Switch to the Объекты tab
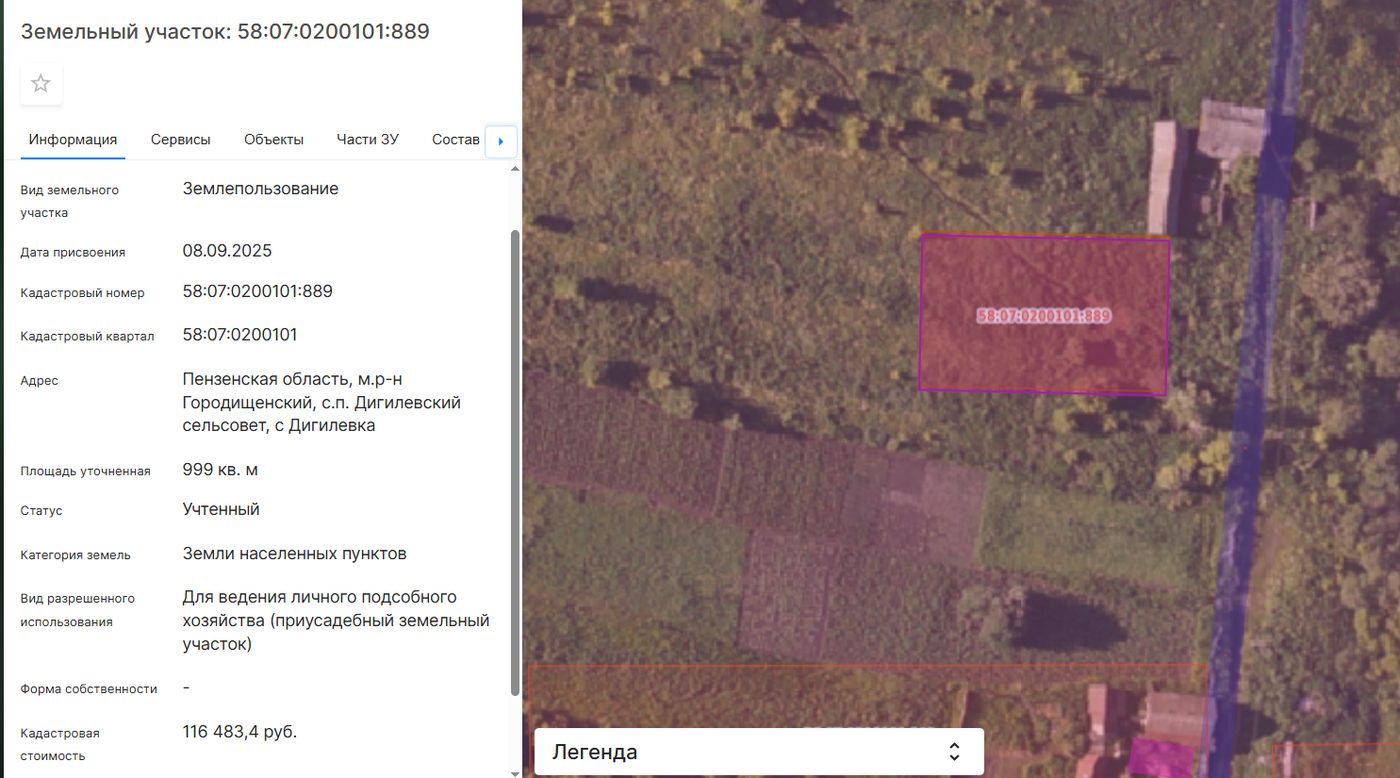 (274, 140)
